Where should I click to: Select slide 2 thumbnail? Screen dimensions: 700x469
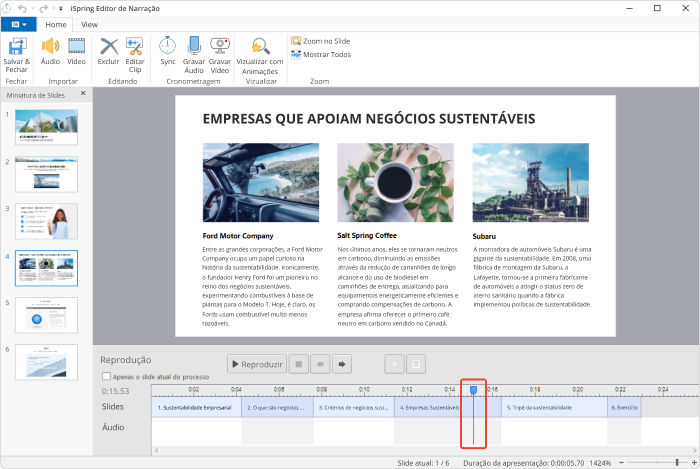pos(46,174)
